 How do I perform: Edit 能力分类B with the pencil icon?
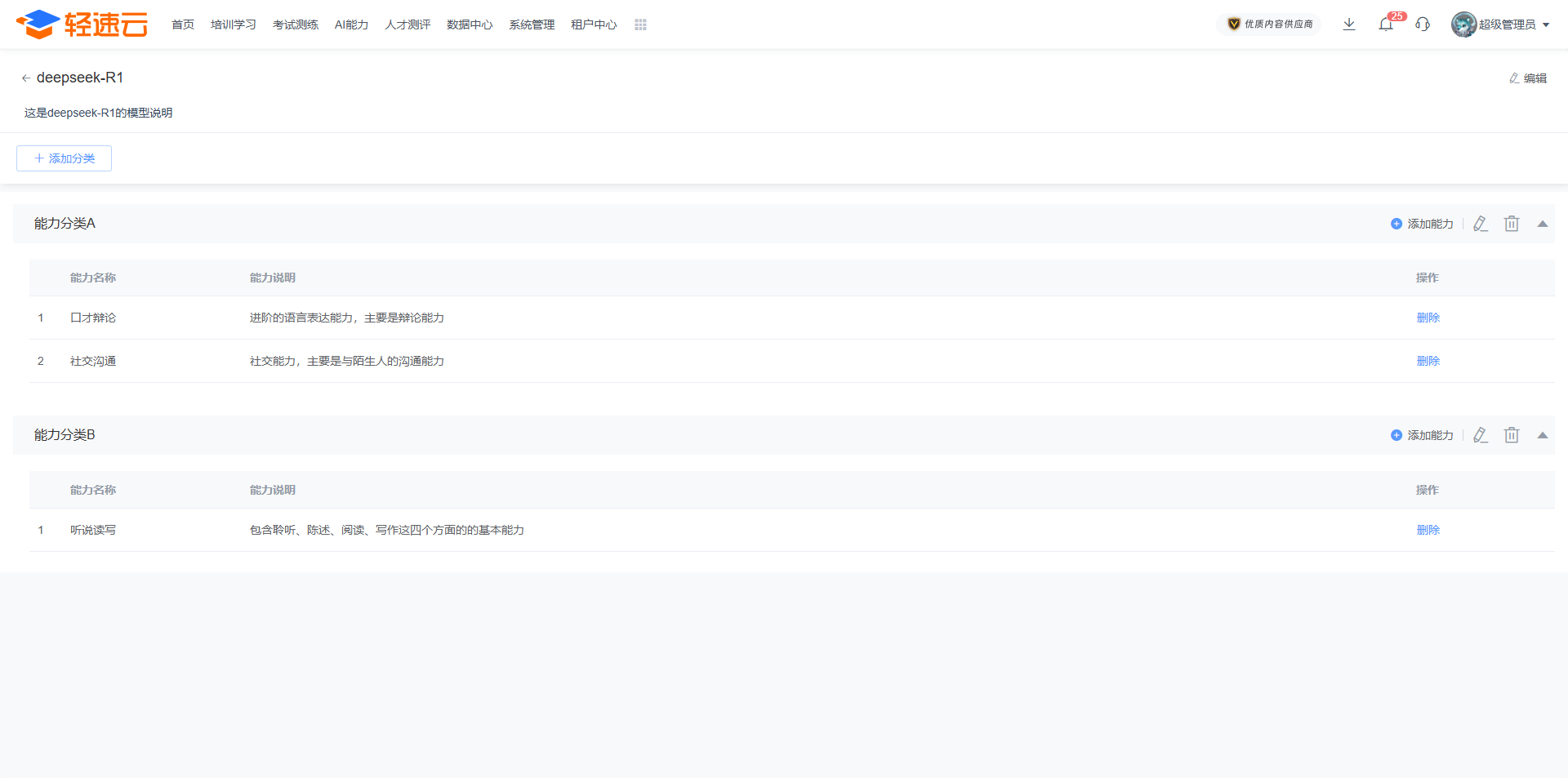click(1481, 435)
